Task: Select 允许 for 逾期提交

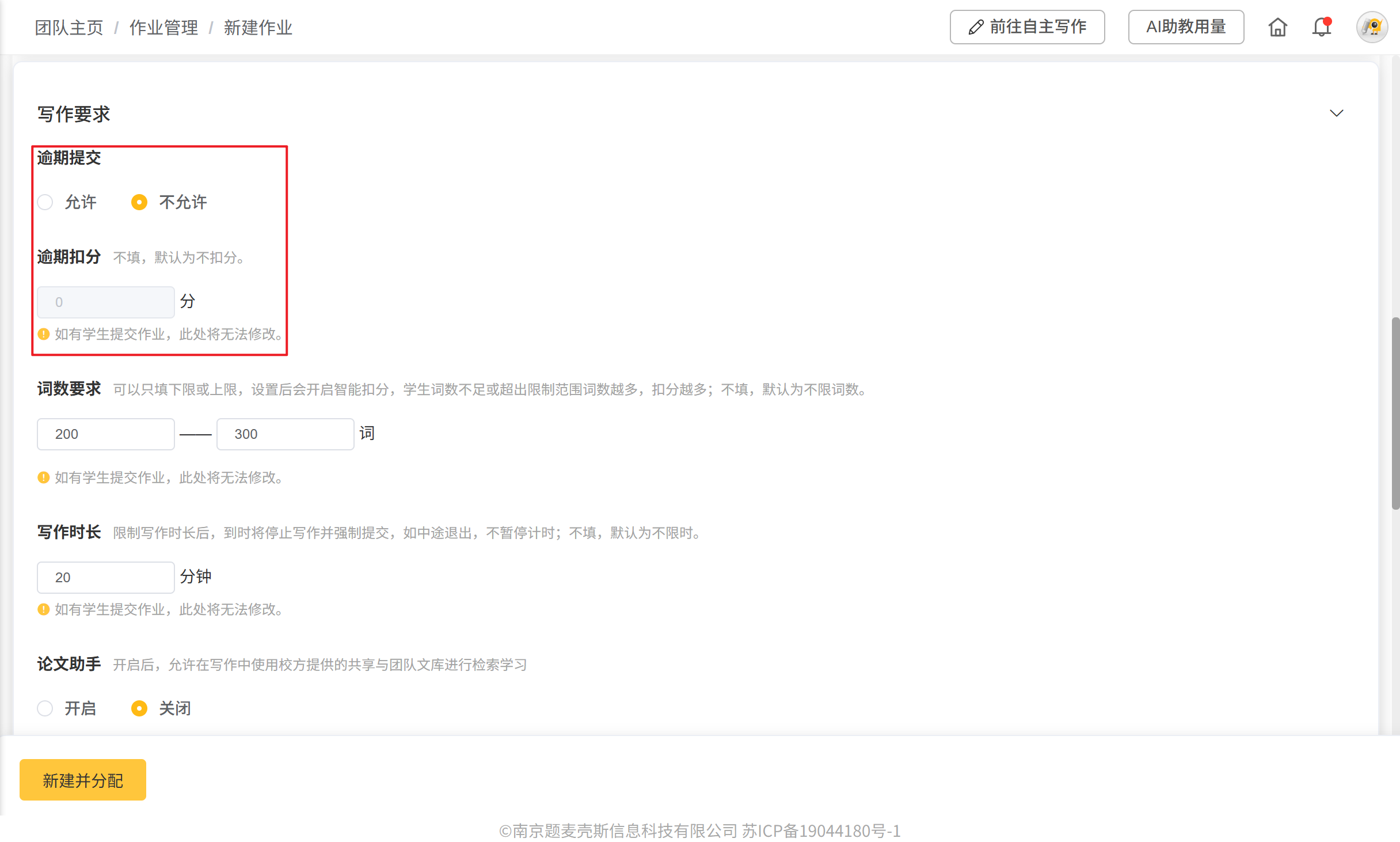Action: [x=45, y=202]
